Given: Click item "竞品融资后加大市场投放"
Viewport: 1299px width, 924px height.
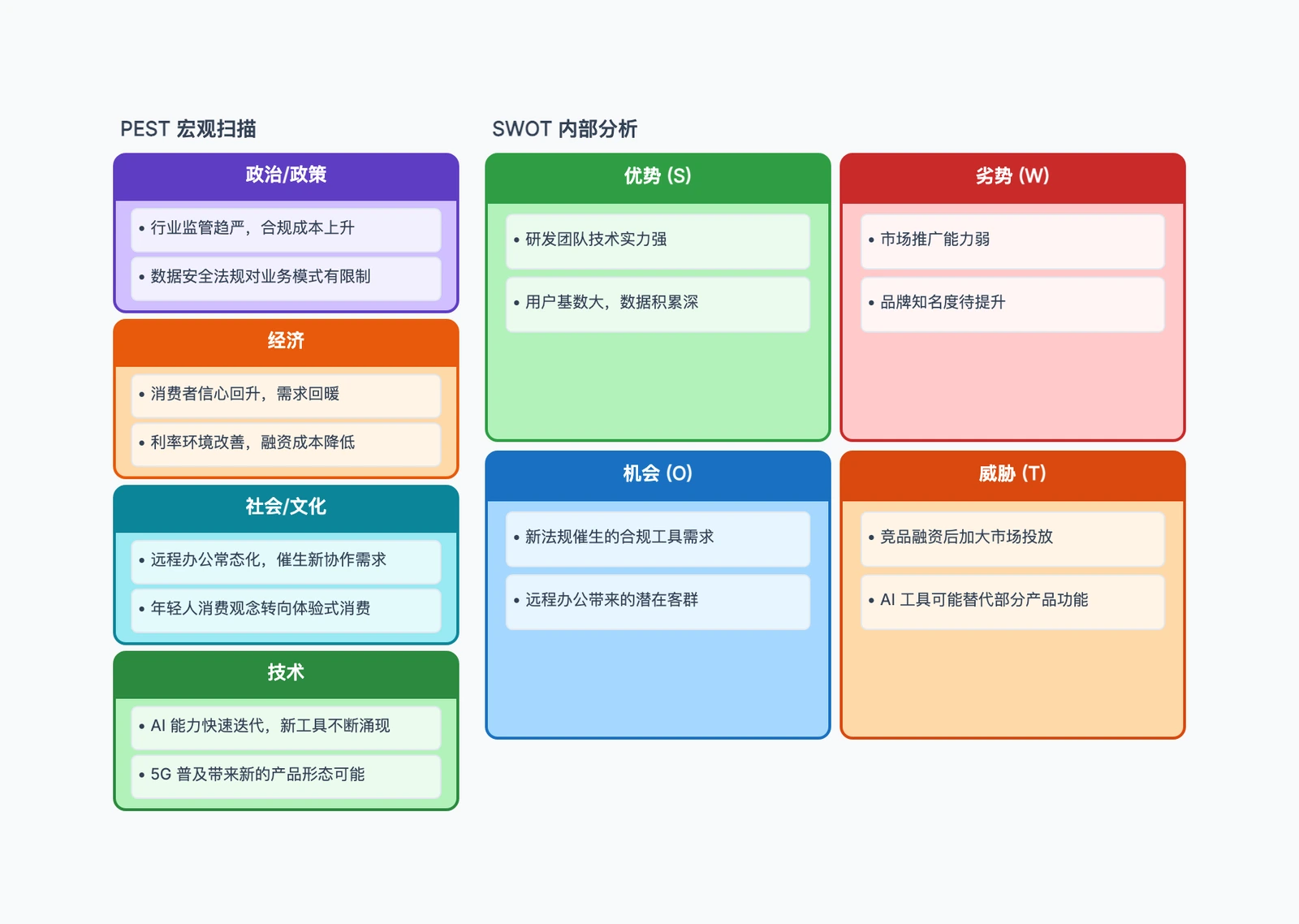Looking at the screenshot, I should [1012, 538].
